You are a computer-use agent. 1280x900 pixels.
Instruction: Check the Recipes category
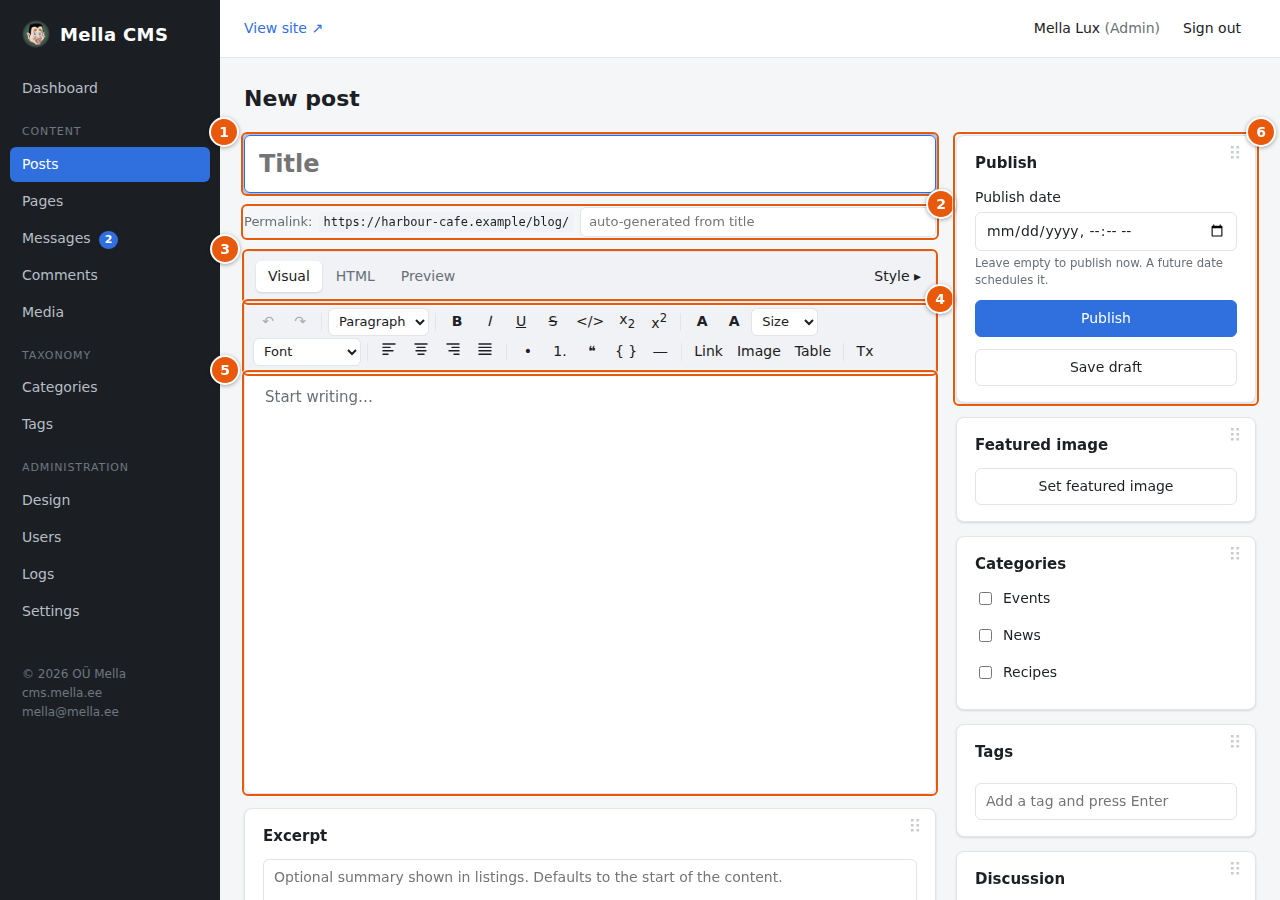985,672
